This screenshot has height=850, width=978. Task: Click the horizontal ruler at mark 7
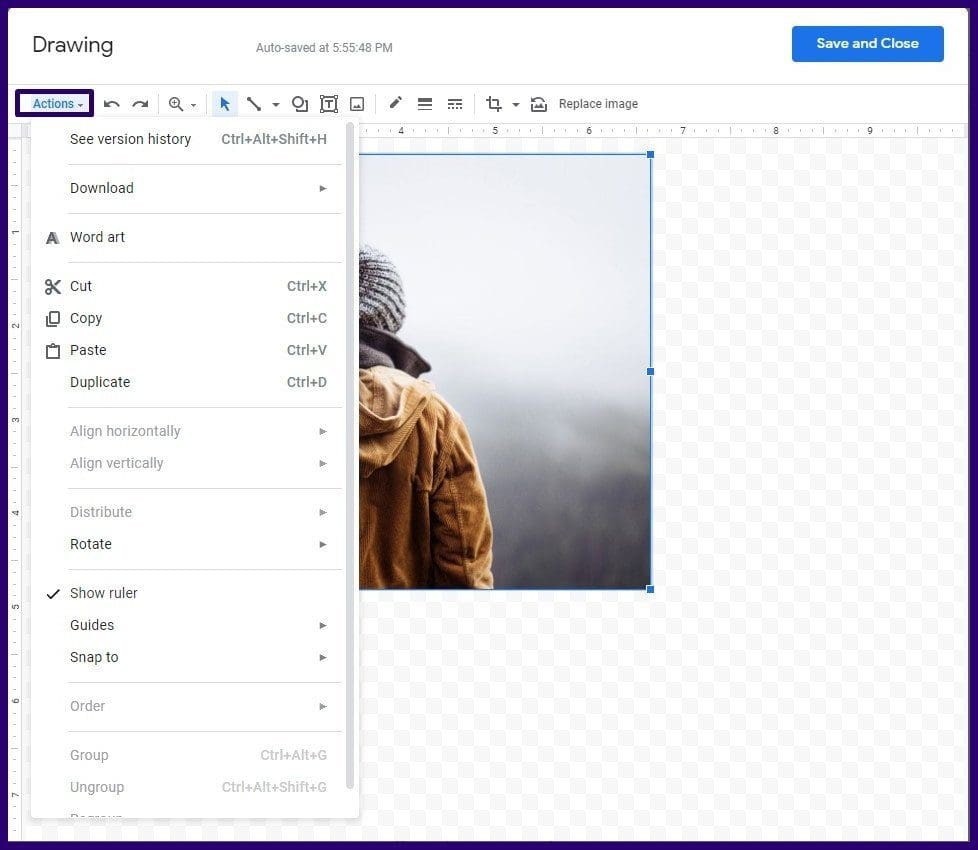pyautogui.click(x=682, y=131)
